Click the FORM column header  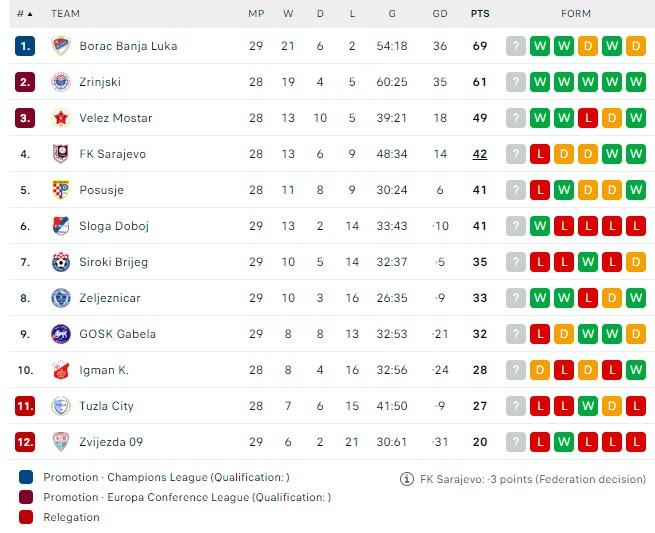[x=576, y=14]
